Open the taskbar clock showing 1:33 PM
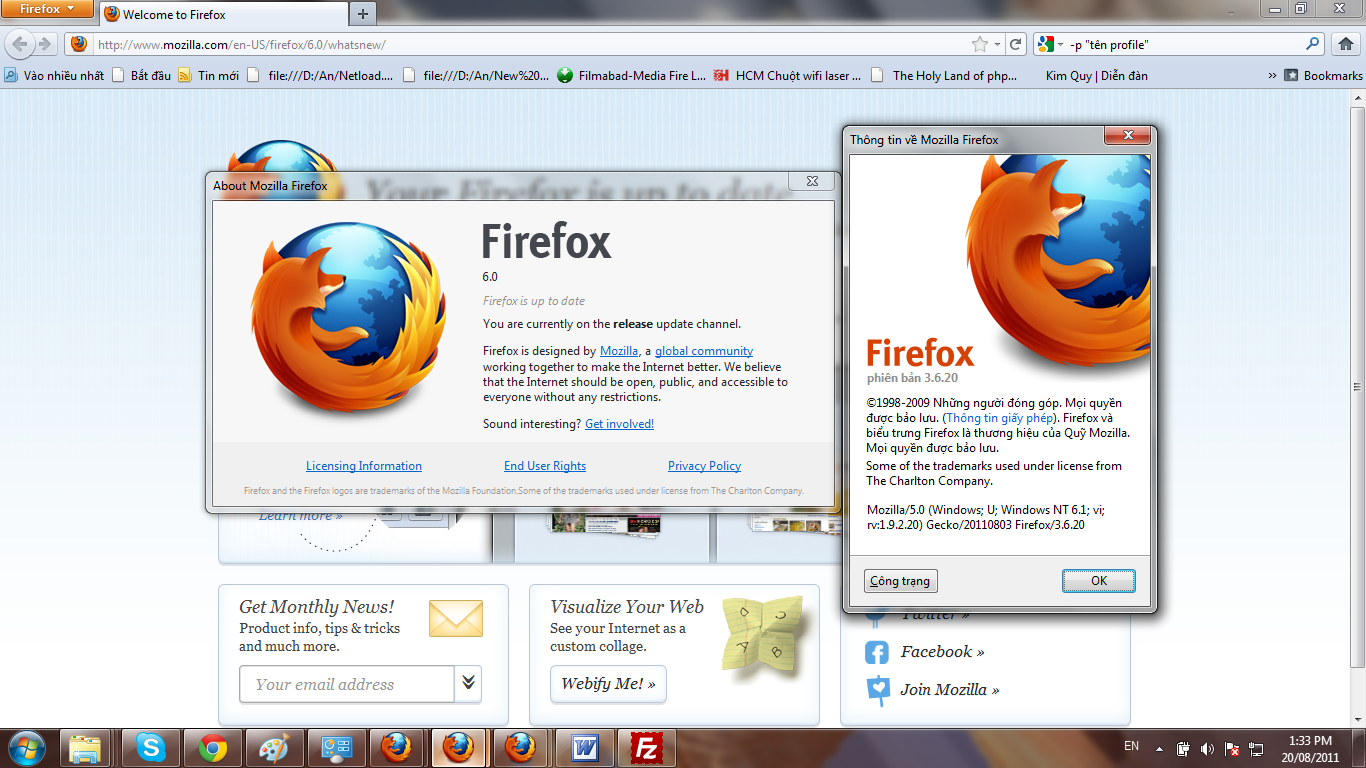This screenshot has height=768, width=1366. [1308, 748]
